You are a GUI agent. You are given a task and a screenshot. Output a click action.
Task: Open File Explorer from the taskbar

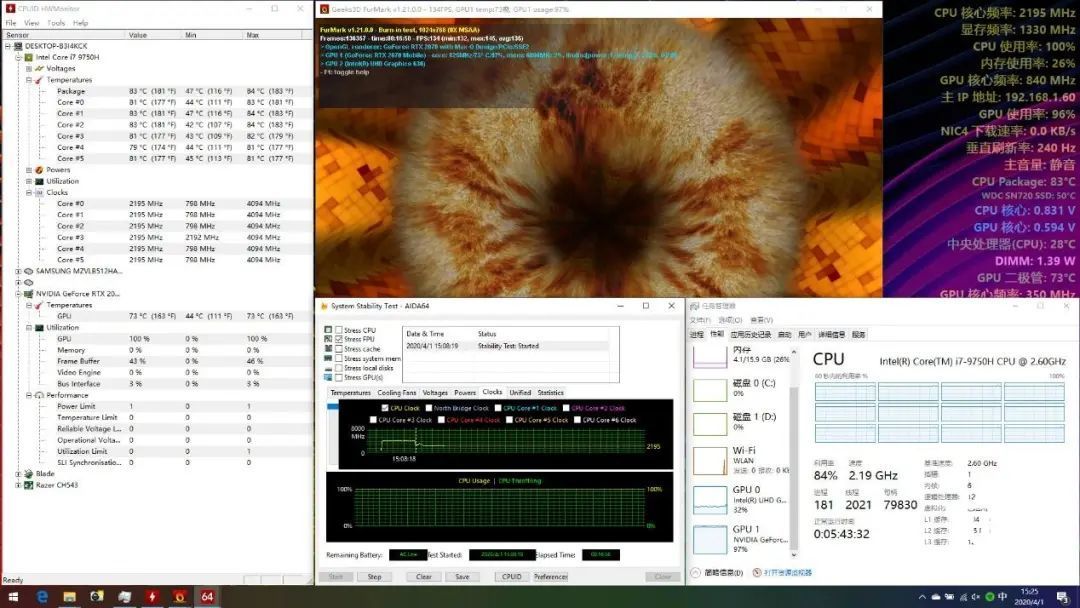(70, 596)
